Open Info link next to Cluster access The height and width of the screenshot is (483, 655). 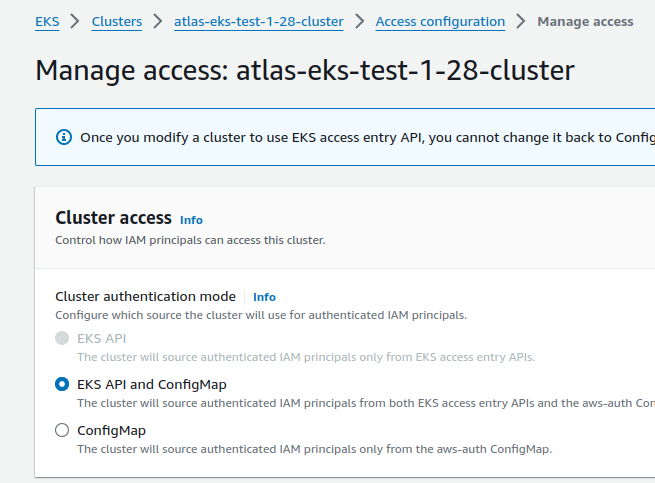pos(191,220)
